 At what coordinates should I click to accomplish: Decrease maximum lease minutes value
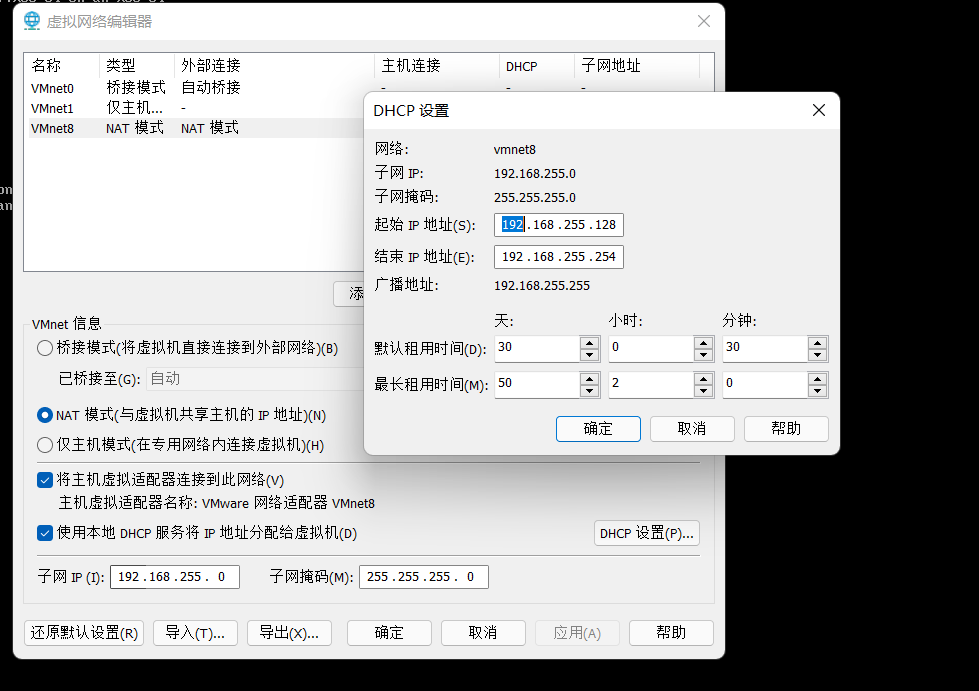point(817,391)
